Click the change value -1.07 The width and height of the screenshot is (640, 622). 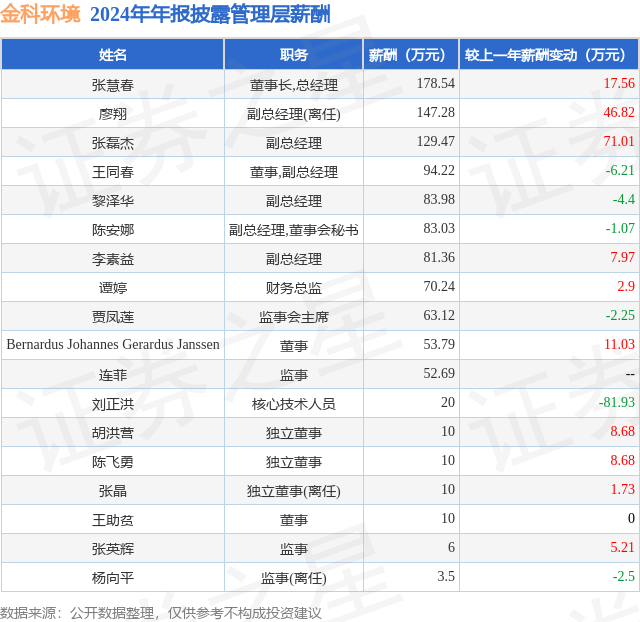[620, 229]
